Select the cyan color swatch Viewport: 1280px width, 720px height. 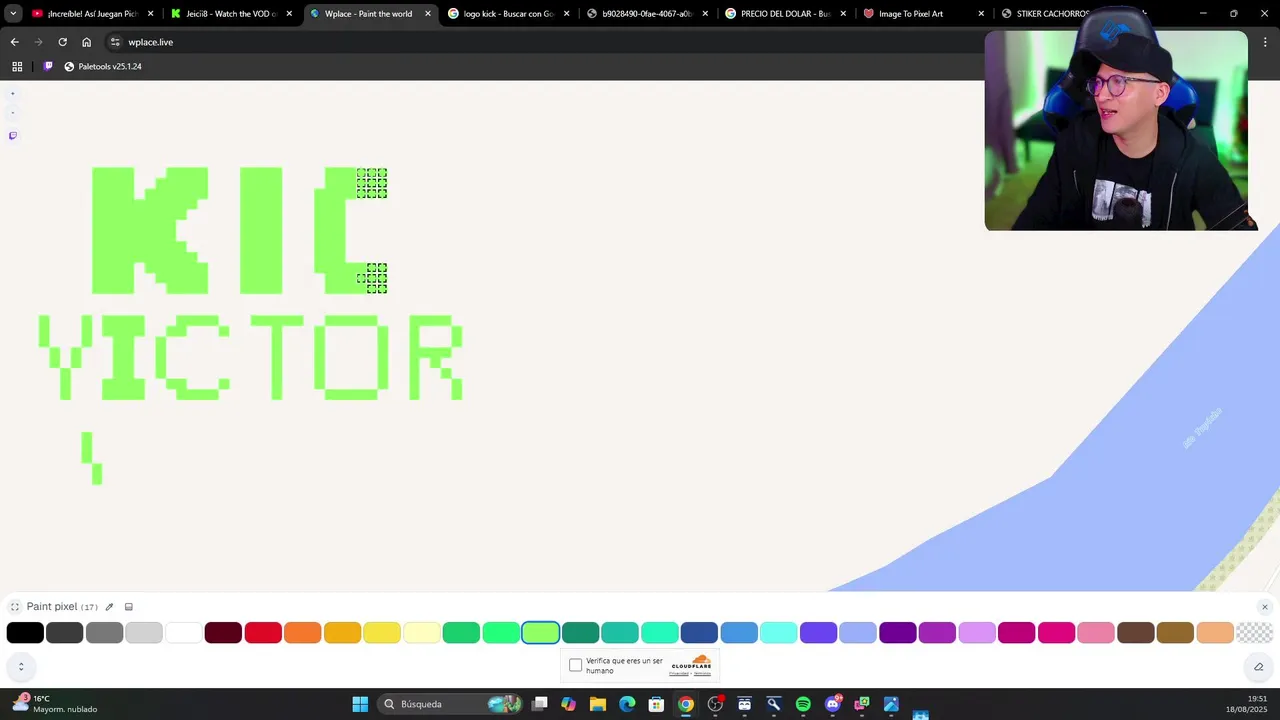[779, 632]
